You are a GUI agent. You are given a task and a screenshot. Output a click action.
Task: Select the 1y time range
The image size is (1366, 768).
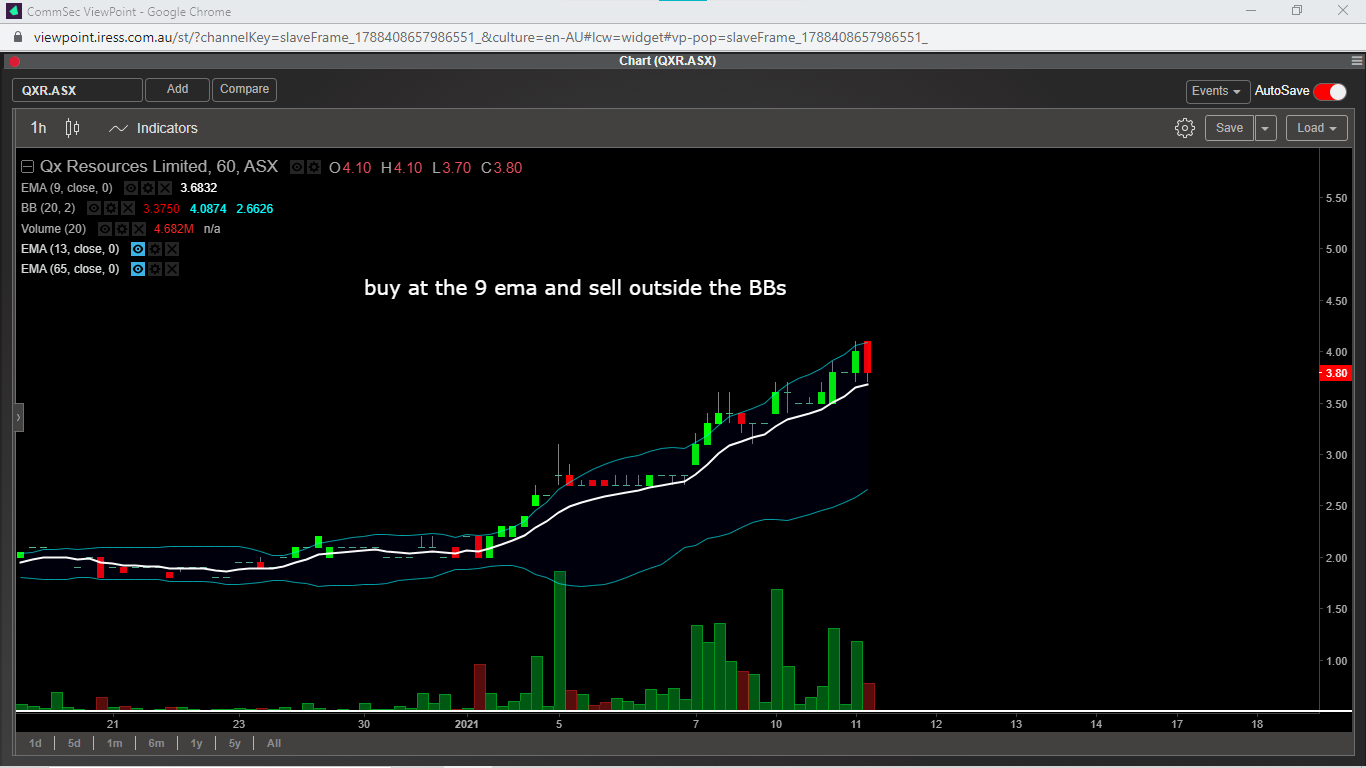(x=196, y=743)
